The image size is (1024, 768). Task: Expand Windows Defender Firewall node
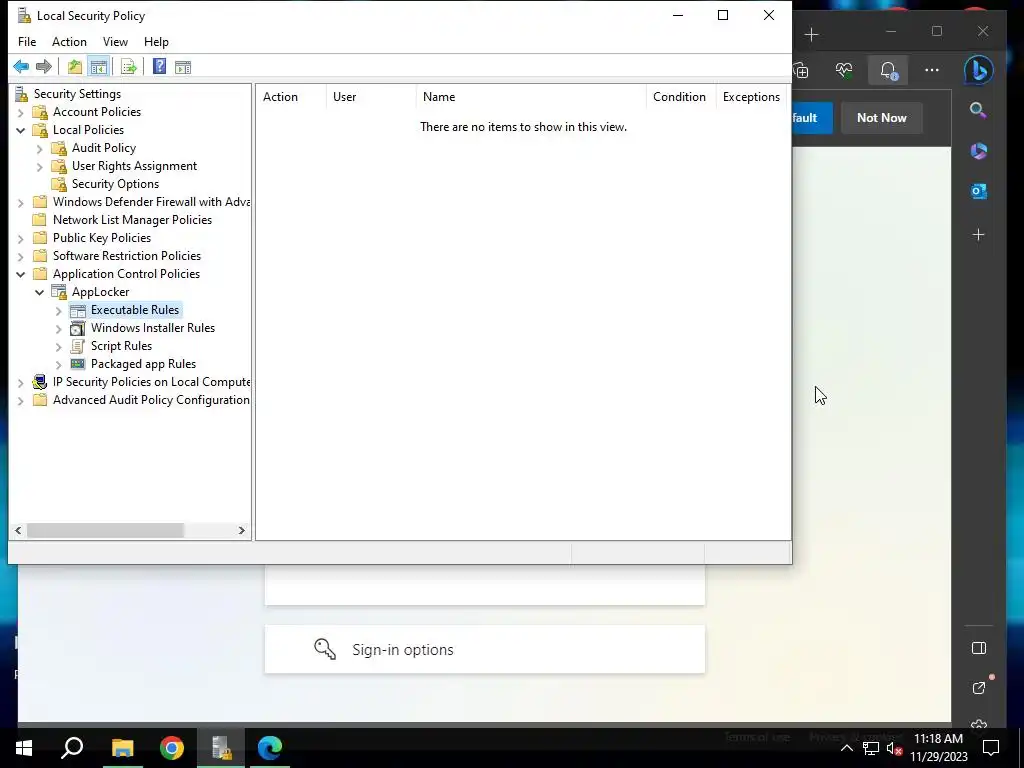[x=20, y=202]
